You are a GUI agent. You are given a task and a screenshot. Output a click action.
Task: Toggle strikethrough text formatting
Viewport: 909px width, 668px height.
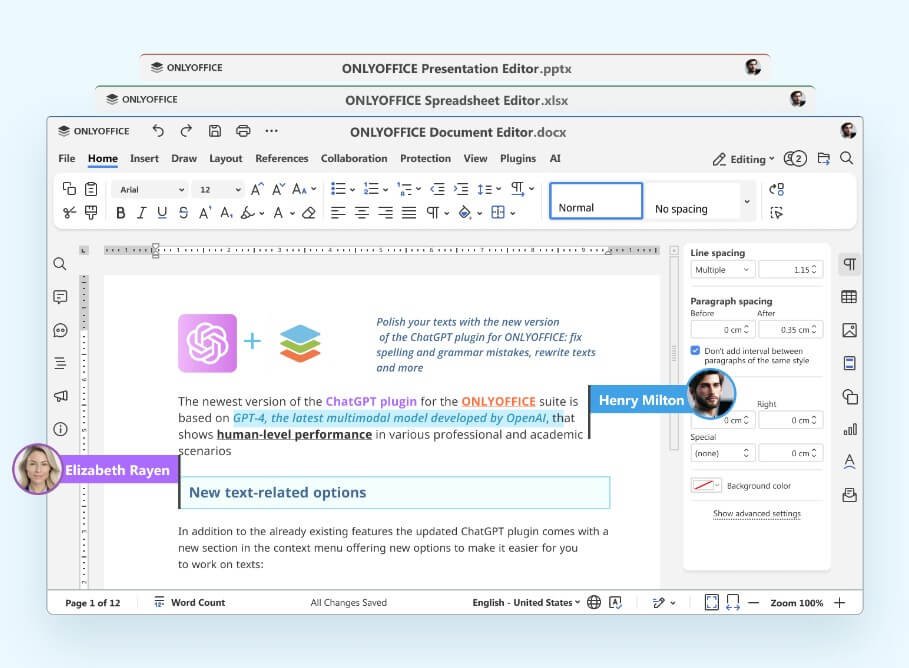click(x=183, y=213)
